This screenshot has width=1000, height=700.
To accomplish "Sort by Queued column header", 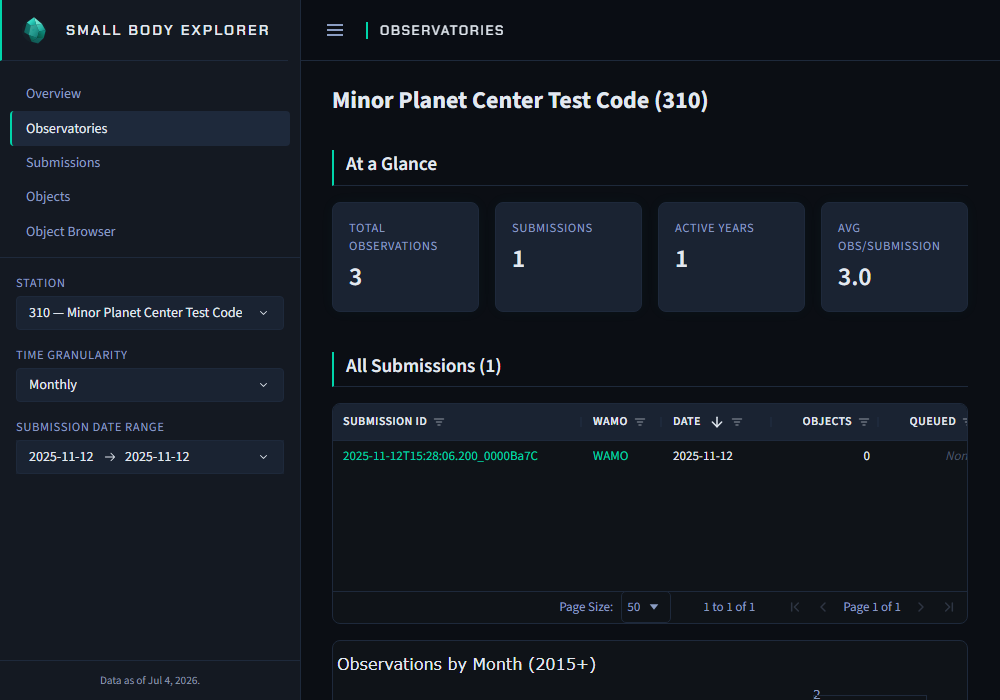I will [932, 421].
